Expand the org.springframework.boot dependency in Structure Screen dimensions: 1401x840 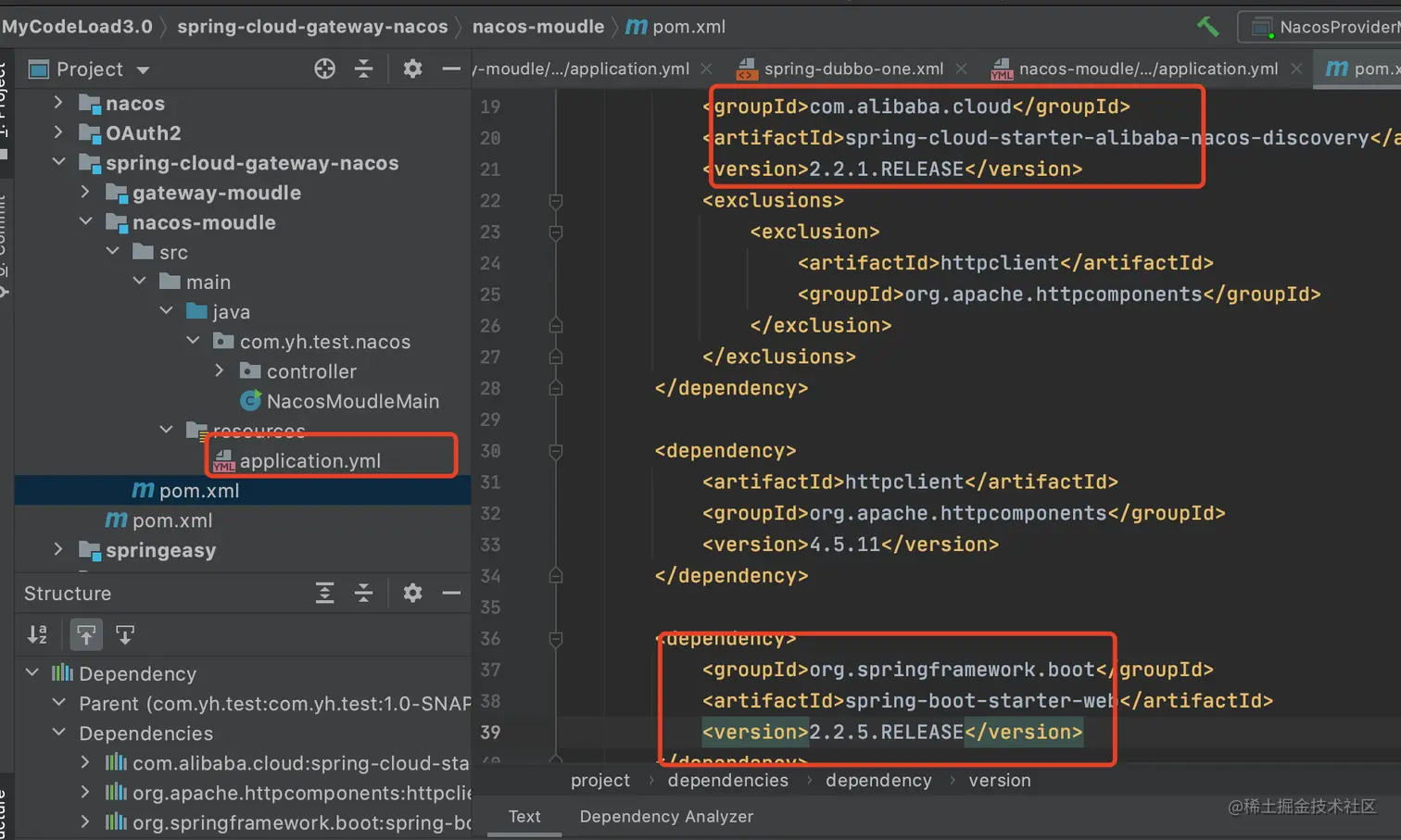tap(85, 821)
